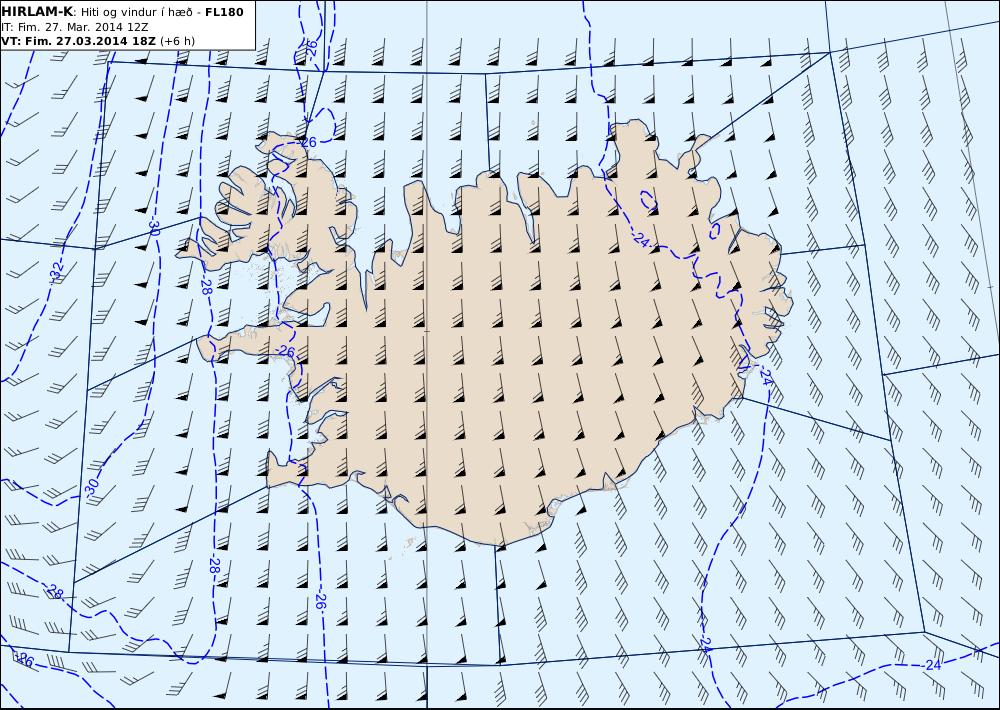Image resolution: width=1000 pixels, height=710 pixels.
Task: Click the 'VT: Fim. 27.03.2014 18Z (+6 h)' line
Action: (98, 41)
